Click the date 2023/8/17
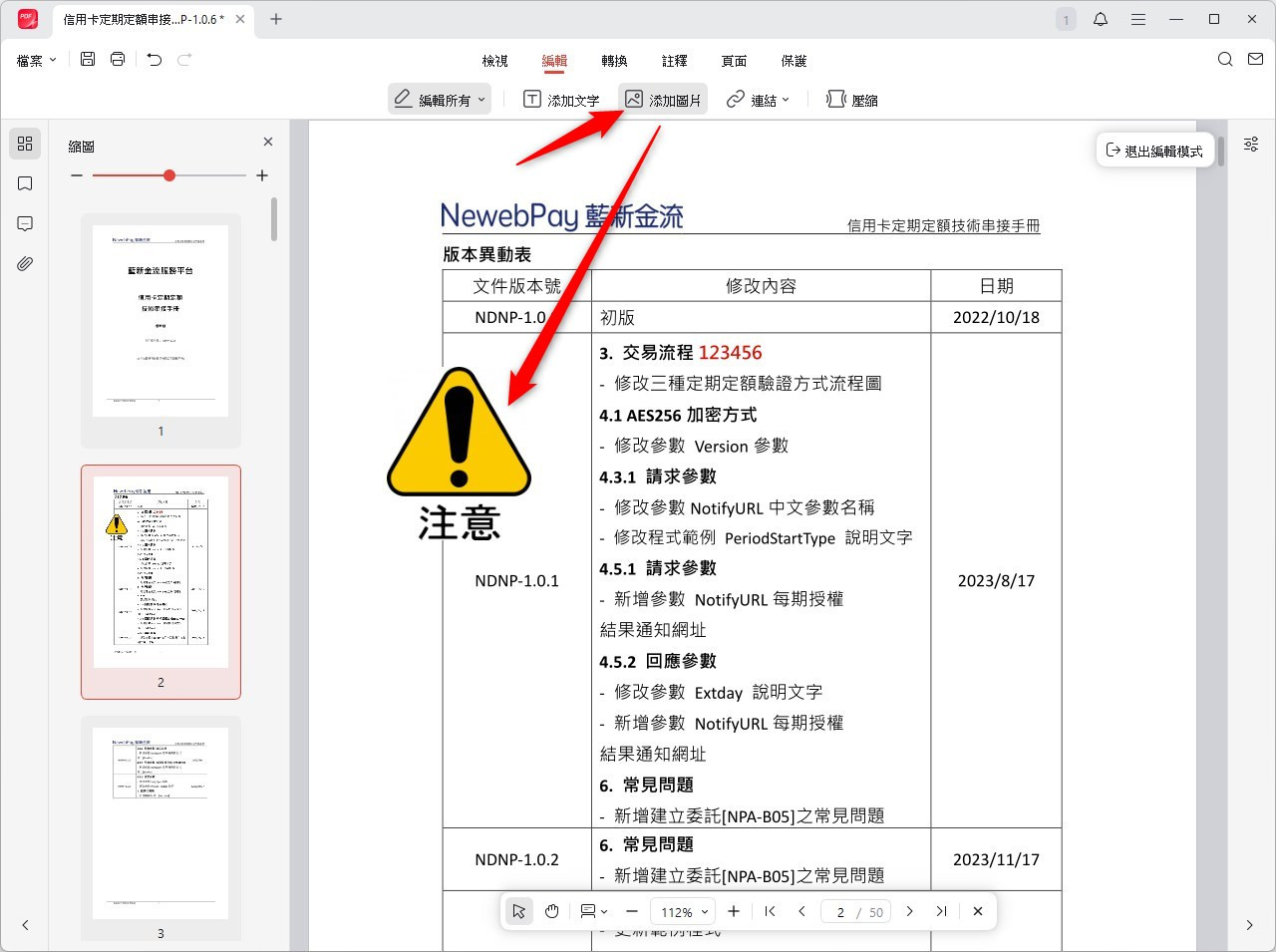This screenshot has width=1276, height=952. [996, 580]
